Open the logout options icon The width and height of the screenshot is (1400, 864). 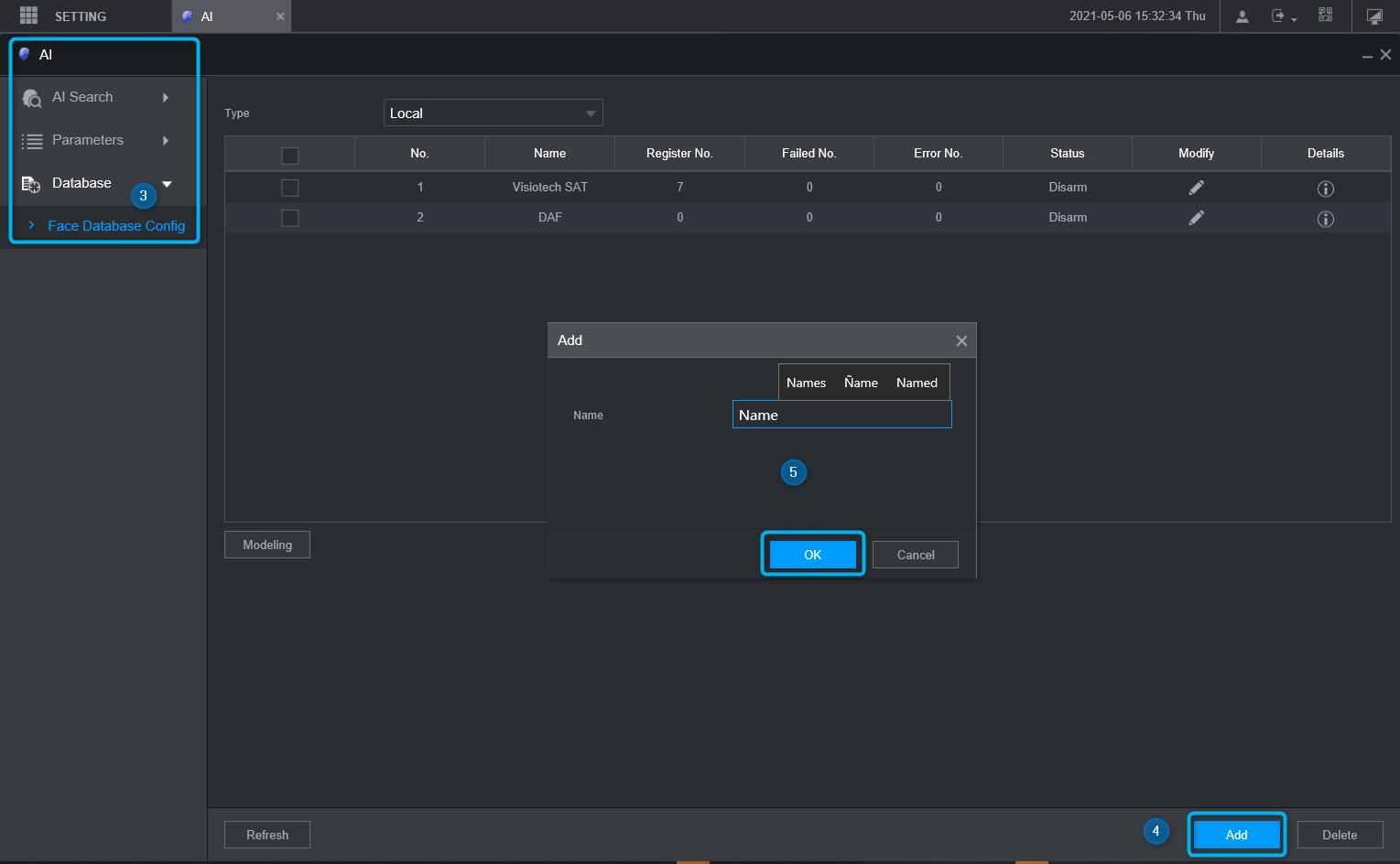tap(1283, 16)
